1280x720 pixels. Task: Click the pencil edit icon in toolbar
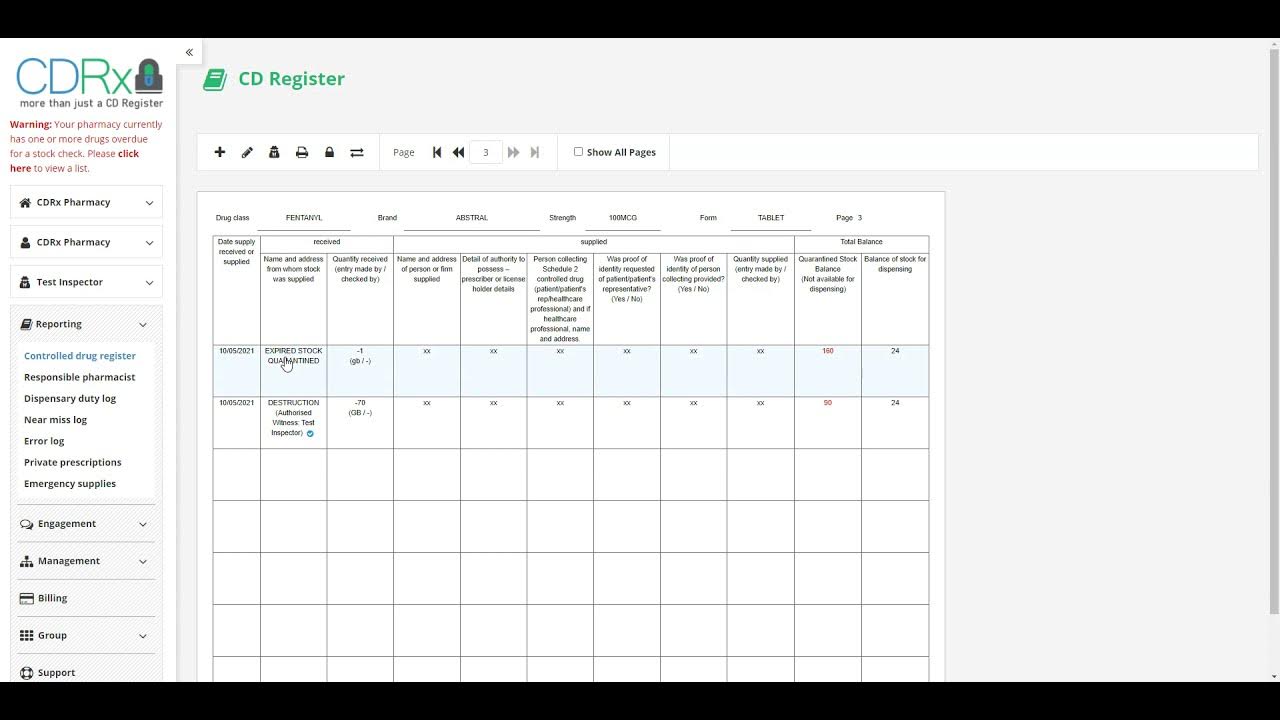point(247,152)
